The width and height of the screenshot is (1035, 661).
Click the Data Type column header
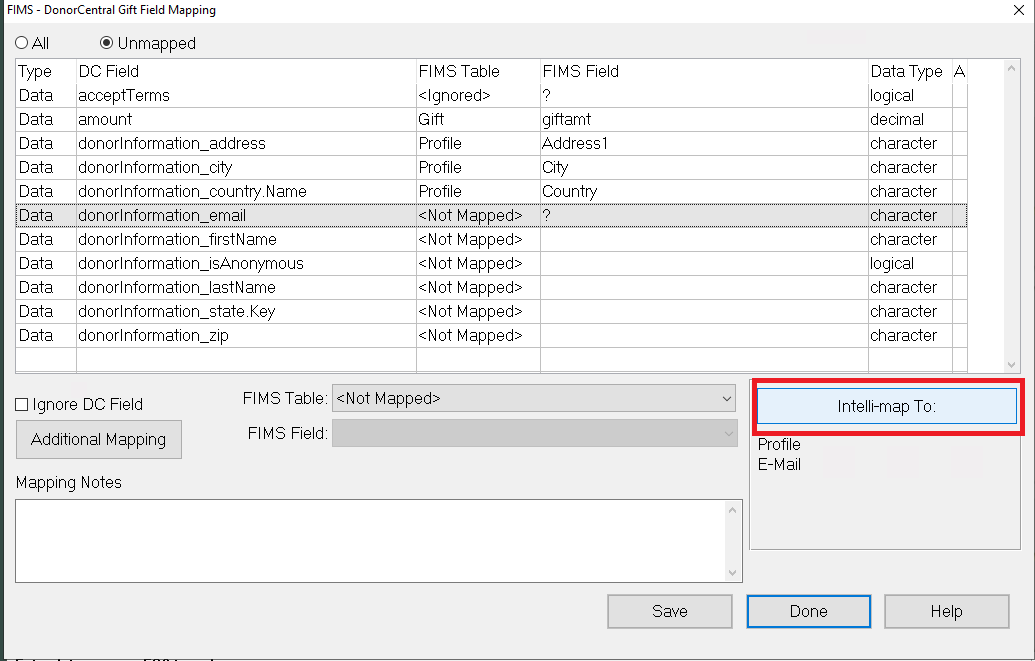[910, 71]
